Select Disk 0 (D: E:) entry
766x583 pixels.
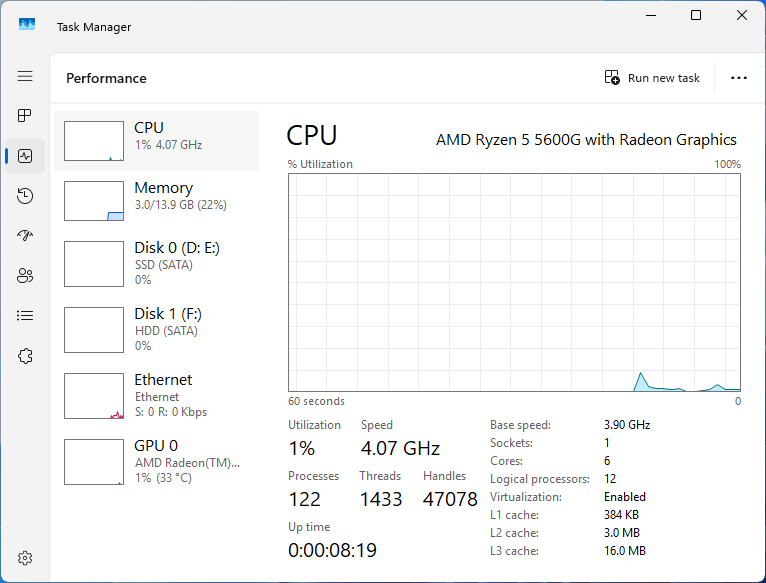click(x=156, y=264)
